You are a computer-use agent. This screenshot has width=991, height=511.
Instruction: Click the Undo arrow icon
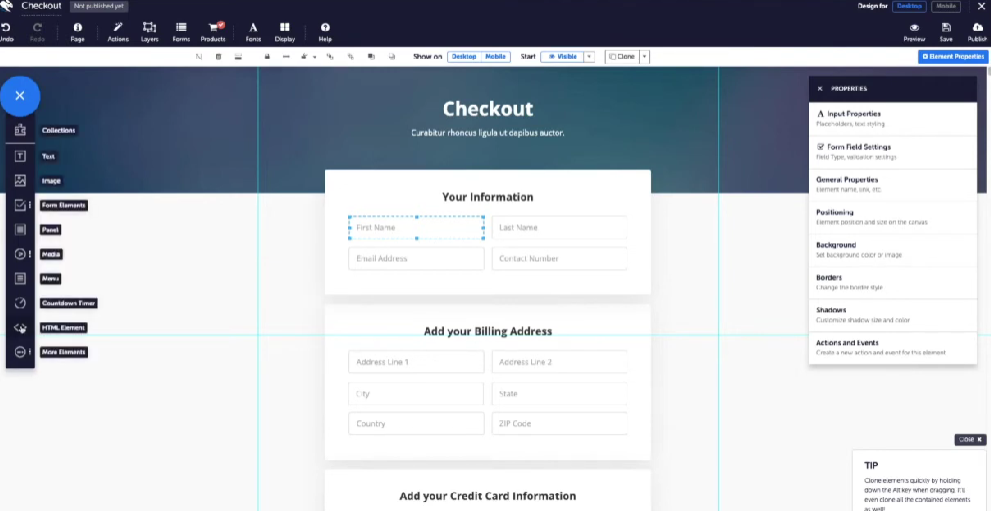6,30
